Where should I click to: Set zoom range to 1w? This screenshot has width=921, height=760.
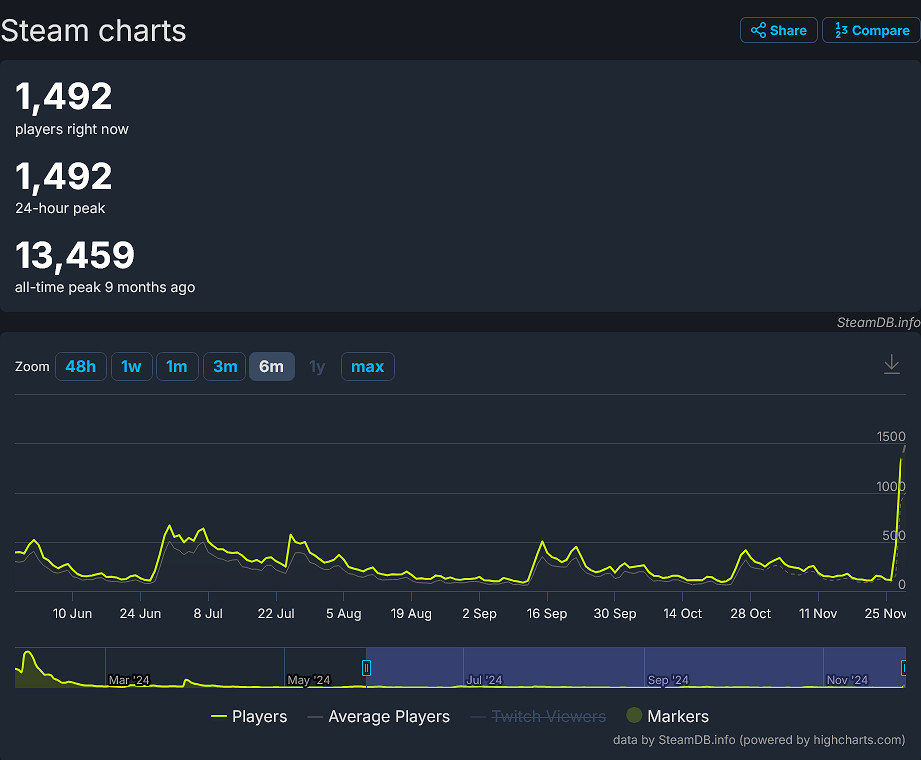pyautogui.click(x=131, y=367)
